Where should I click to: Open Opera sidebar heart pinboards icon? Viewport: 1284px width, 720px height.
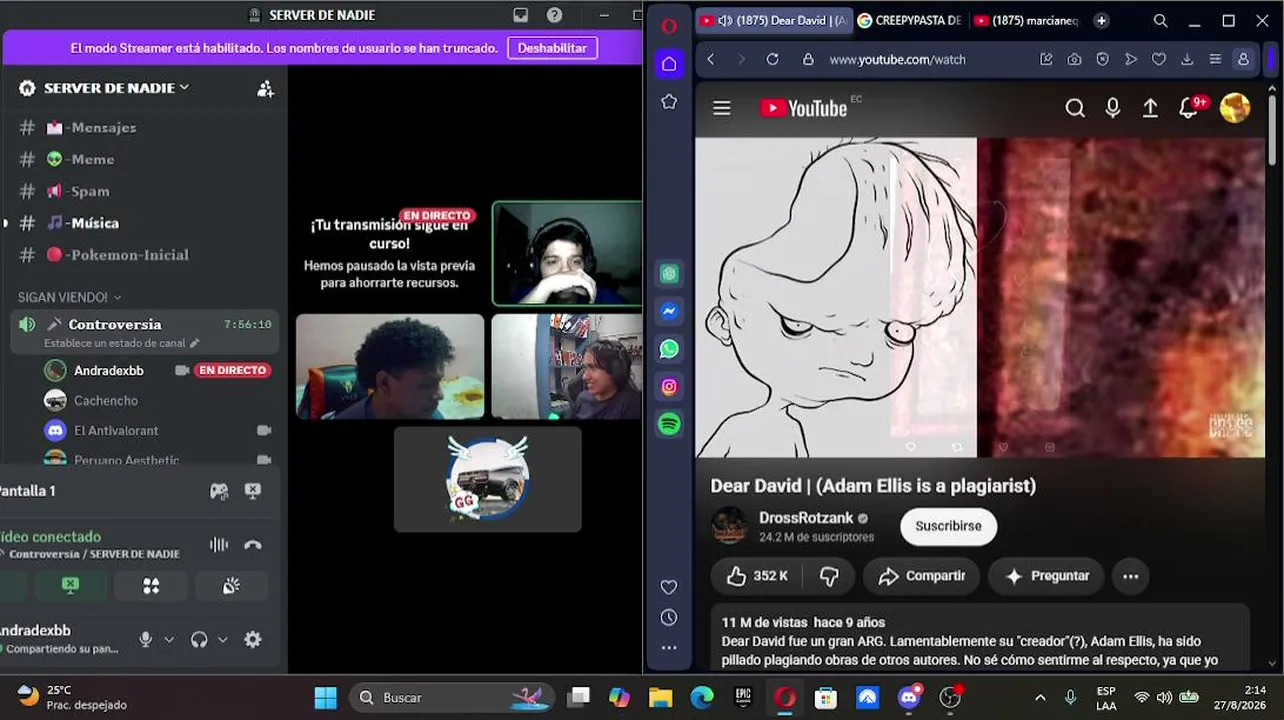click(669, 587)
